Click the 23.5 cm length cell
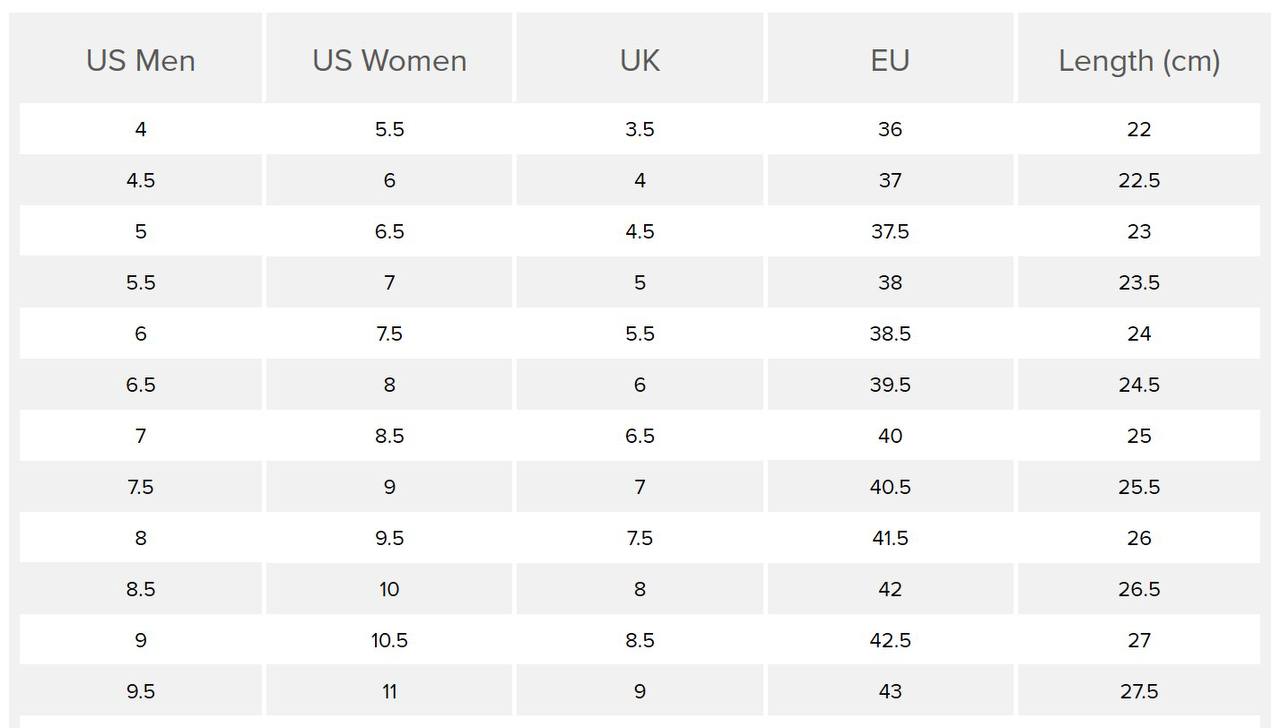The width and height of the screenshot is (1280, 728). point(1139,283)
